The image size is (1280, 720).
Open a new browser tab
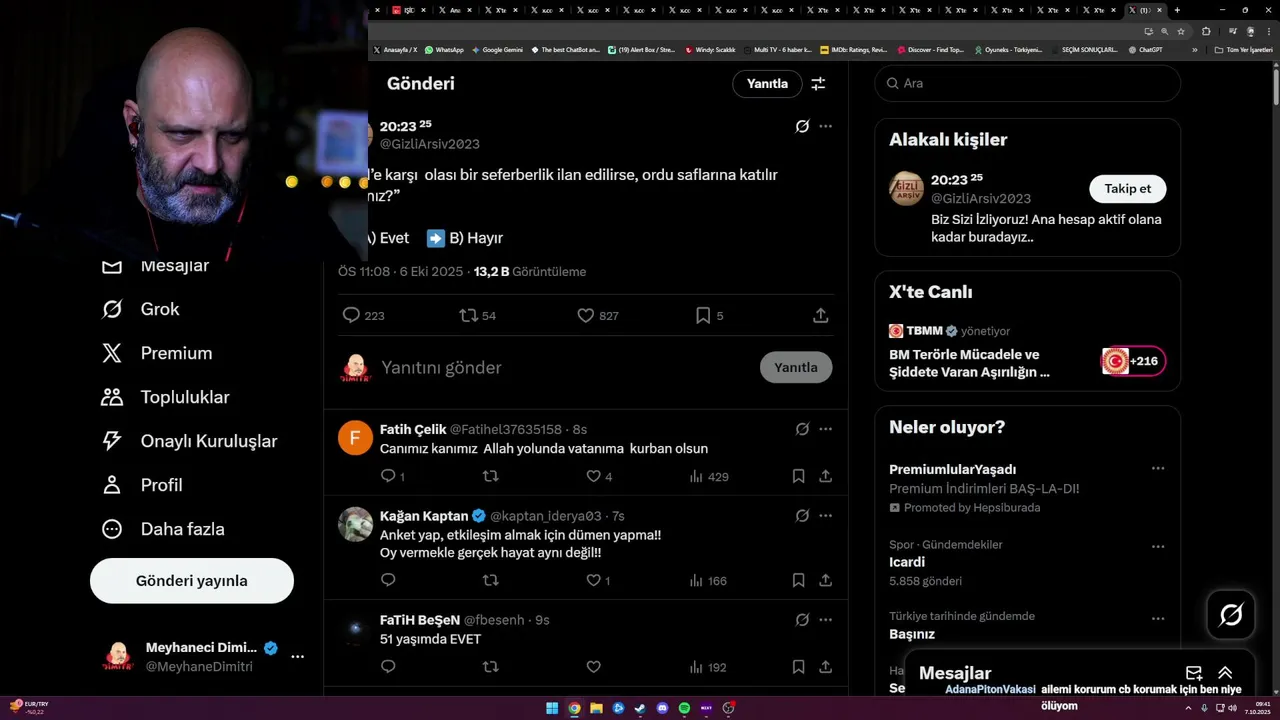(1177, 10)
